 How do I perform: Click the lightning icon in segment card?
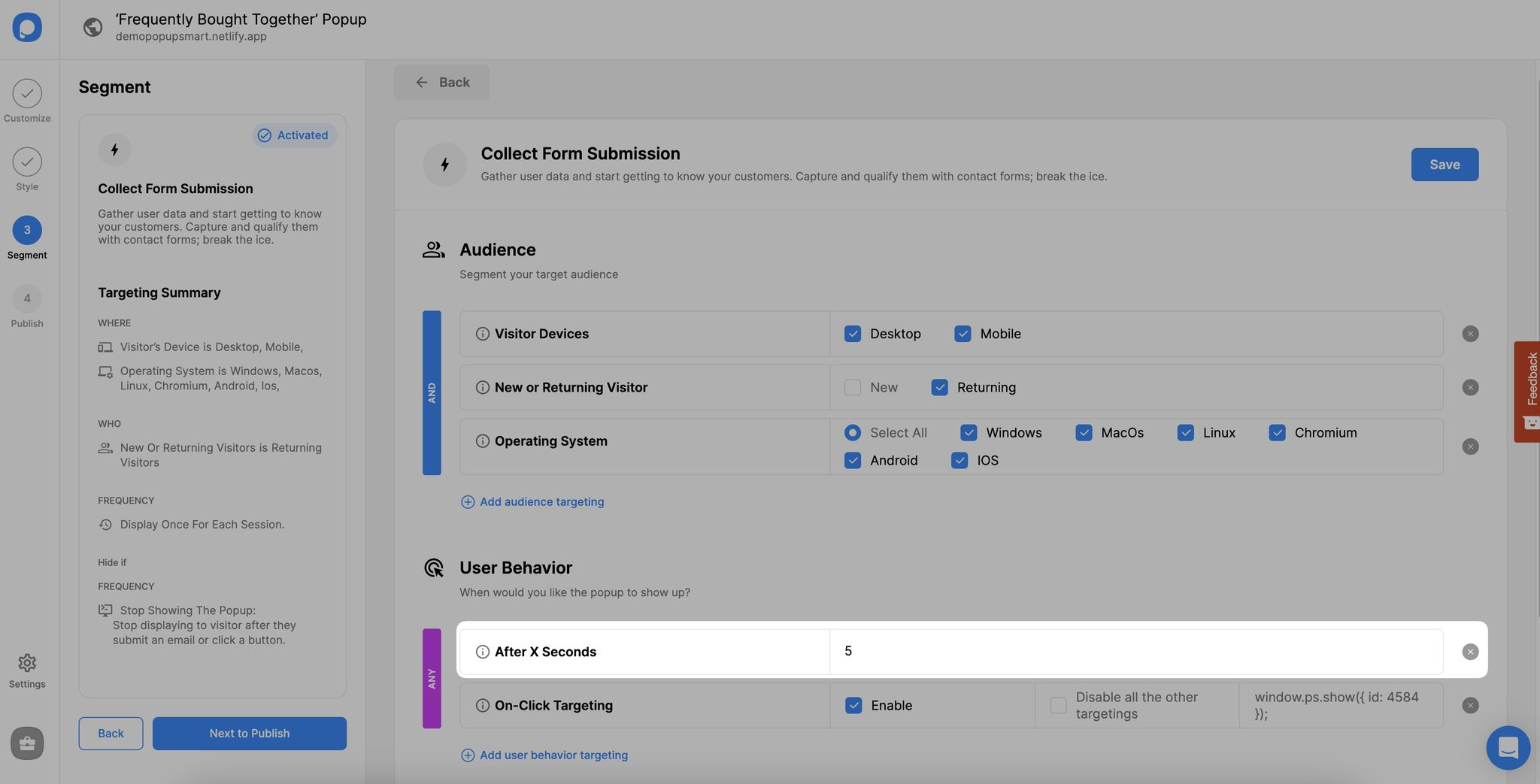[x=114, y=150]
